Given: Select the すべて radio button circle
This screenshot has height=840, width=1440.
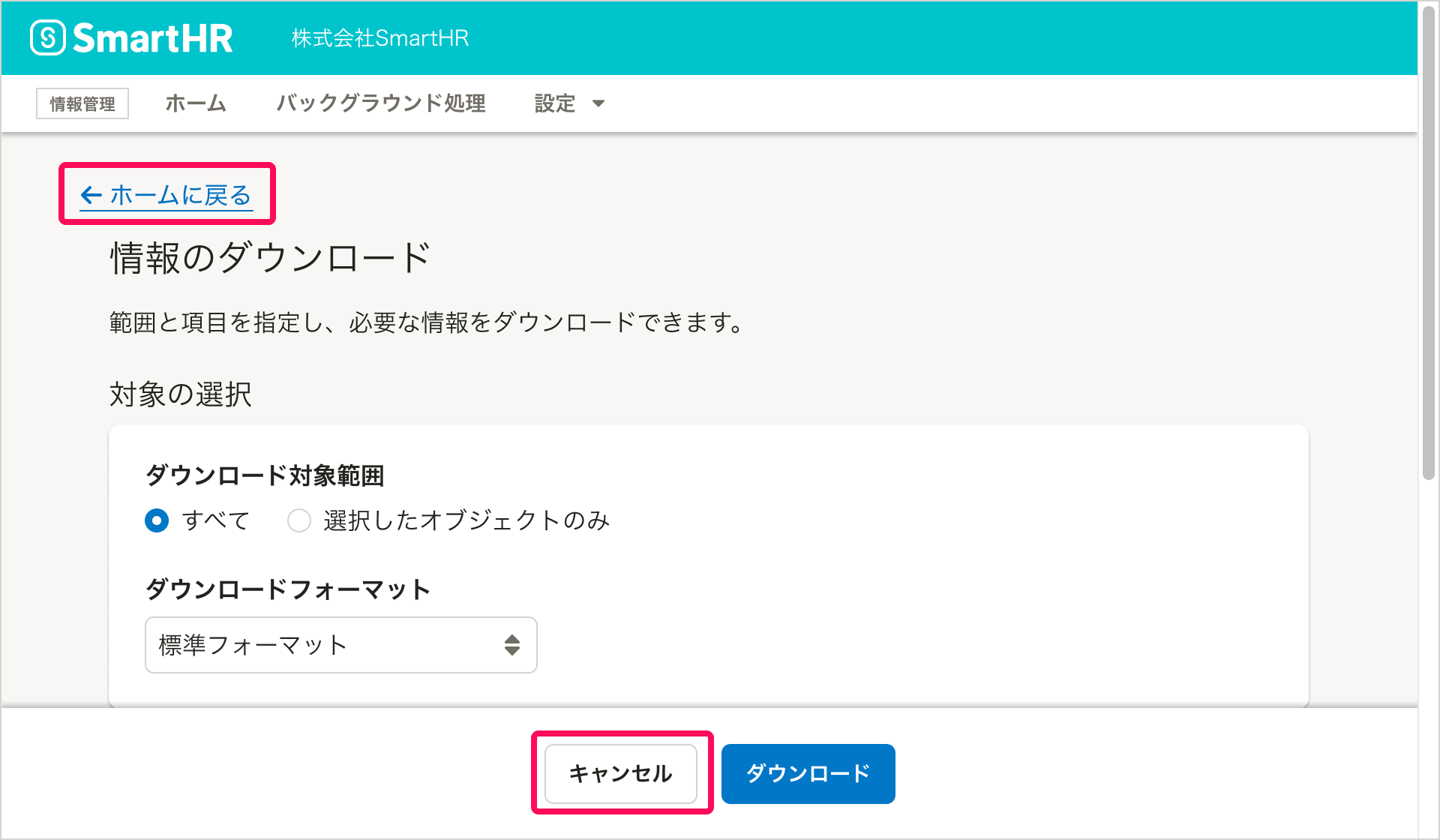Looking at the screenshot, I should pyautogui.click(x=157, y=520).
